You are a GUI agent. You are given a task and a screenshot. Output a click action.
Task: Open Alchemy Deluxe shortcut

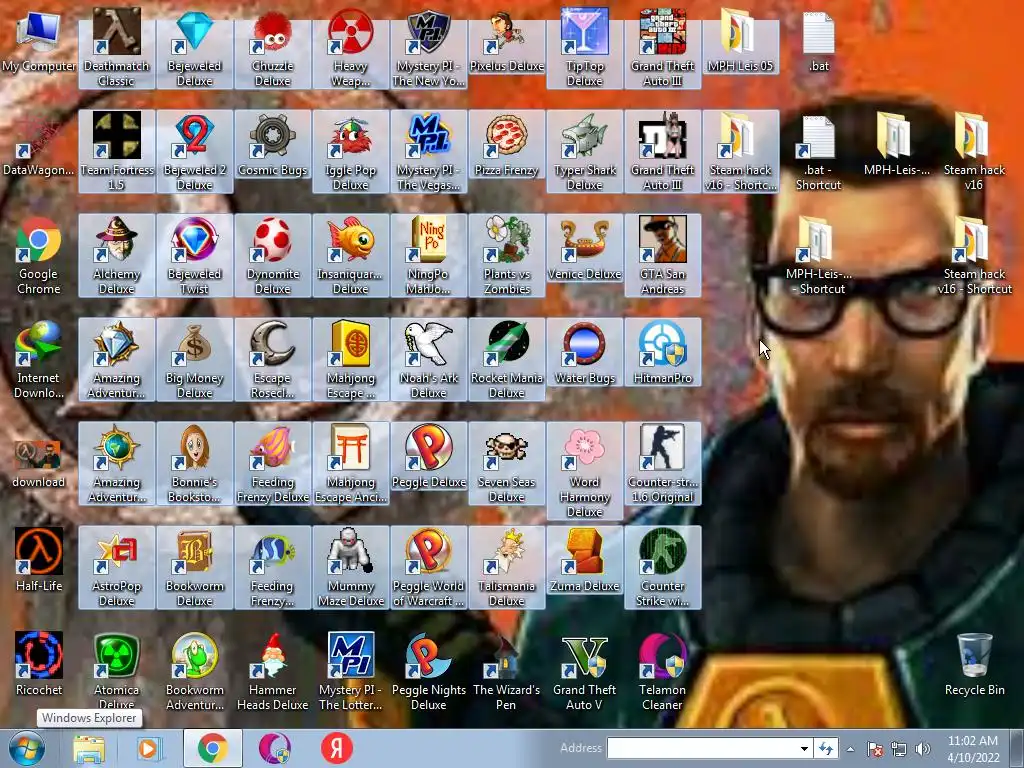tap(117, 255)
